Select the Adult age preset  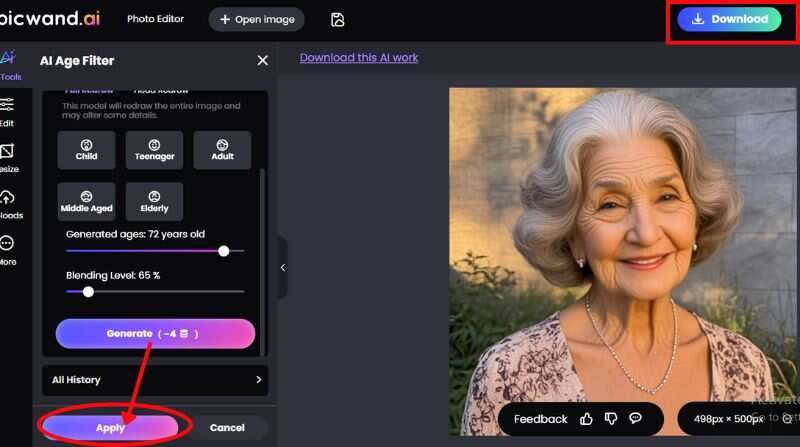click(x=222, y=150)
